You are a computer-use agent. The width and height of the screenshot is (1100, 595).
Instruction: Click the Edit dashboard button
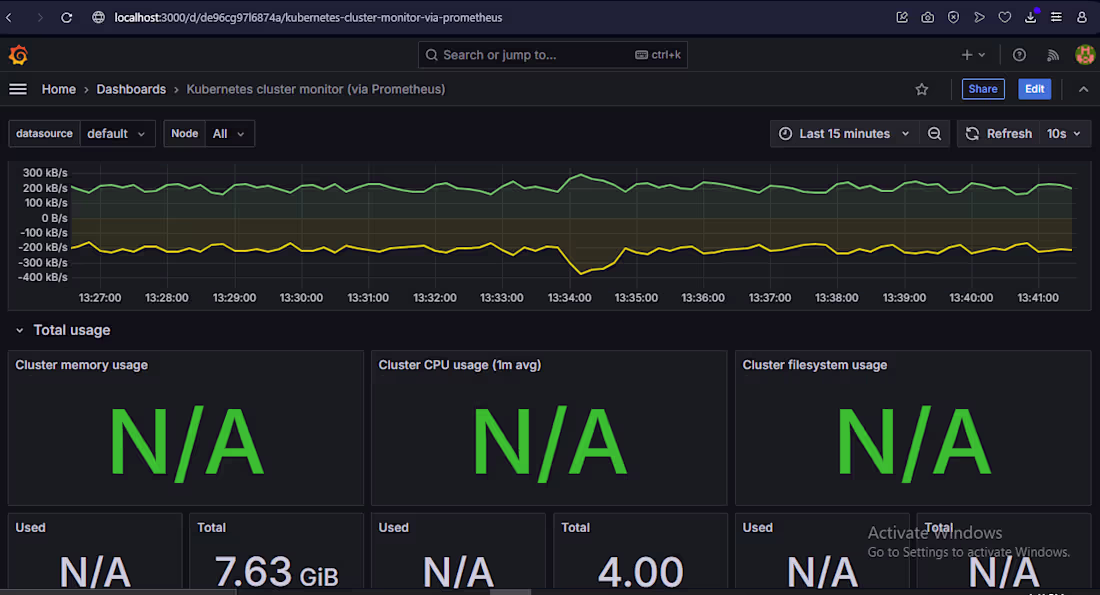pyautogui.click(x=1035, y=89)
